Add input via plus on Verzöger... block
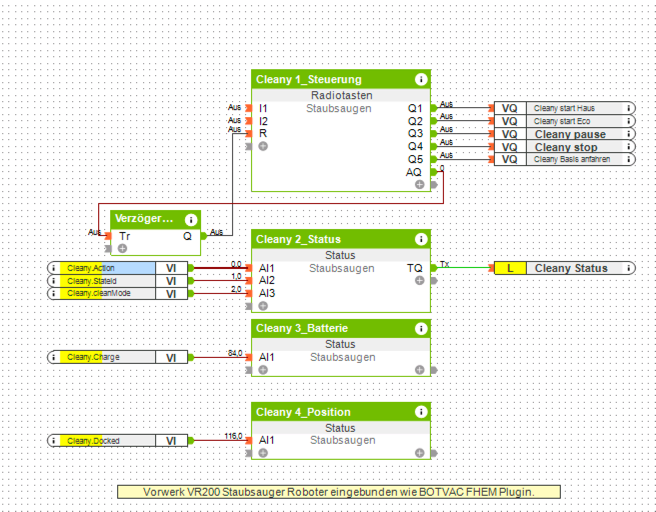The height and width of the screenshot is (512, 656). 122,248
